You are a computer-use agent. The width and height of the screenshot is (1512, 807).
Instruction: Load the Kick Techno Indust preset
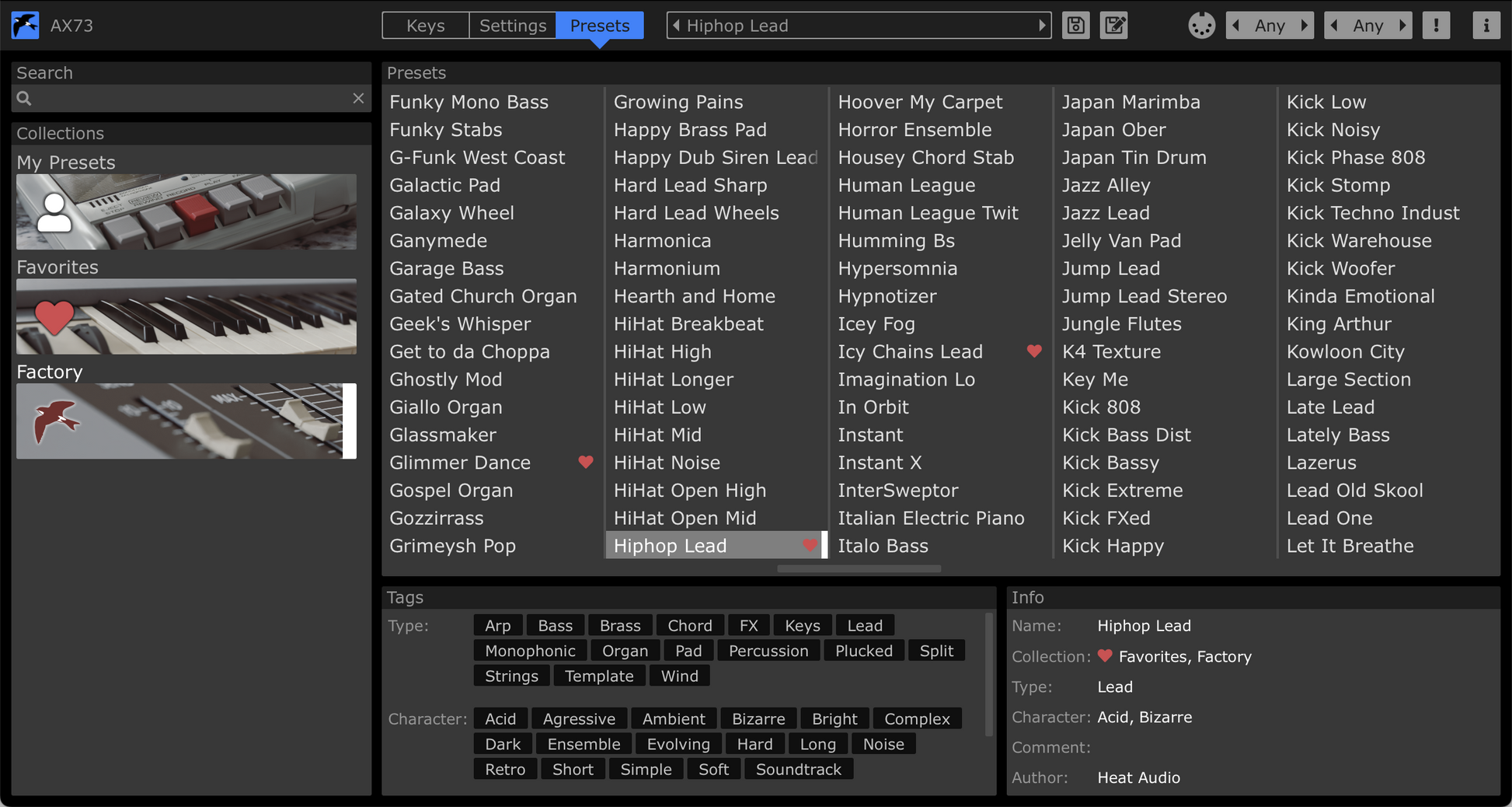click(x=1373, y=212)
